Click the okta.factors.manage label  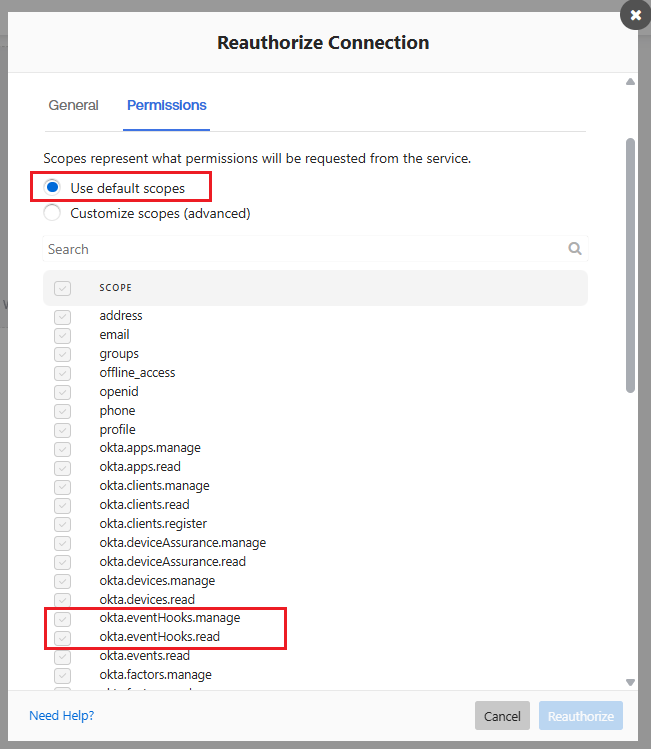(155, 674)
